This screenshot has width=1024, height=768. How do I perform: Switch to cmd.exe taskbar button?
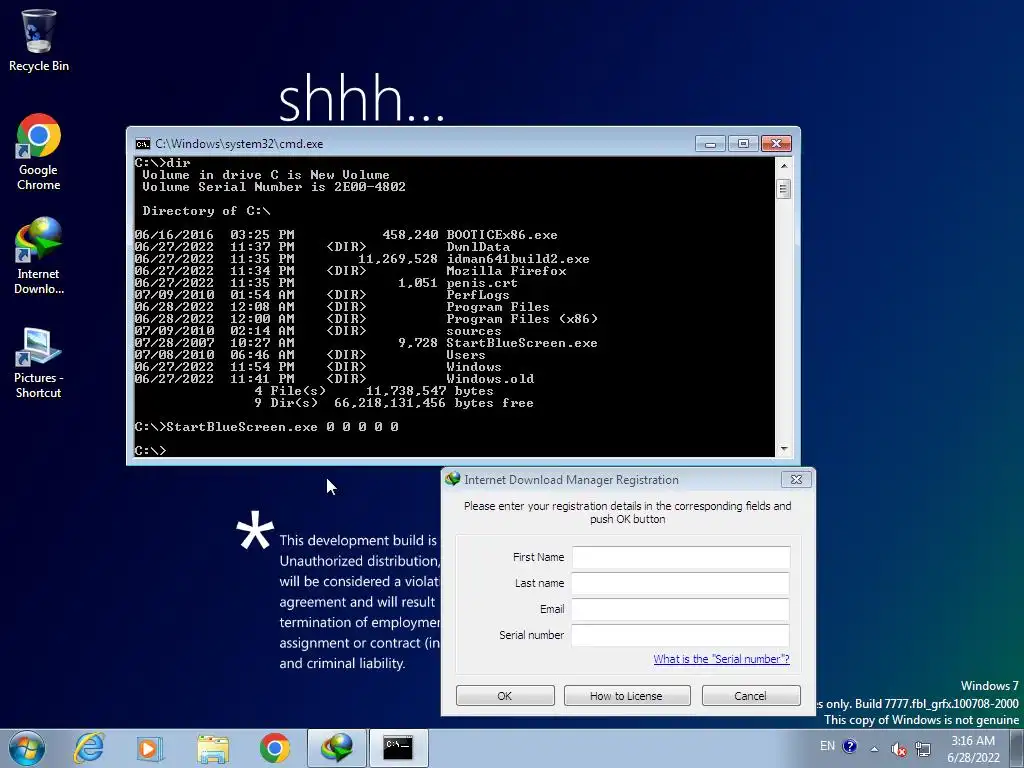point(398,748)
